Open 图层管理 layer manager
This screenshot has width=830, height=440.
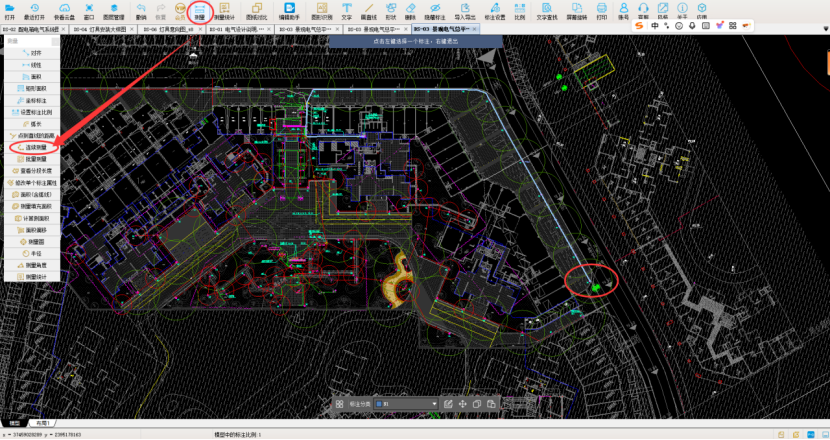114,11
